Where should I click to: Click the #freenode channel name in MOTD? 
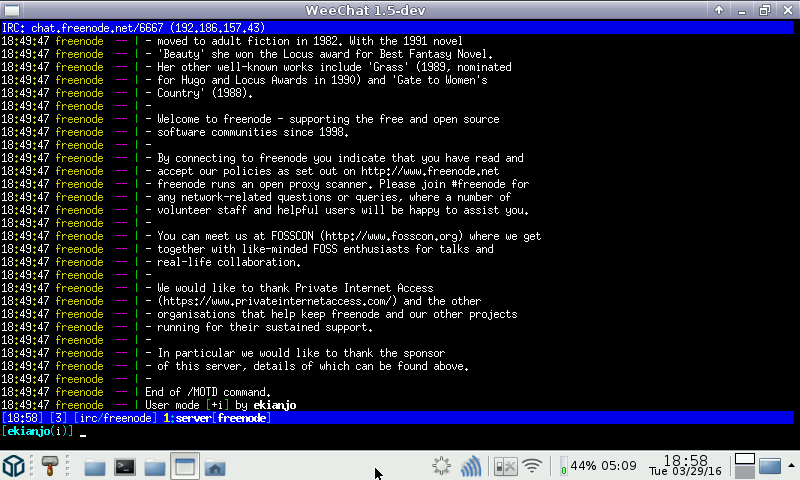pos(479,184)
